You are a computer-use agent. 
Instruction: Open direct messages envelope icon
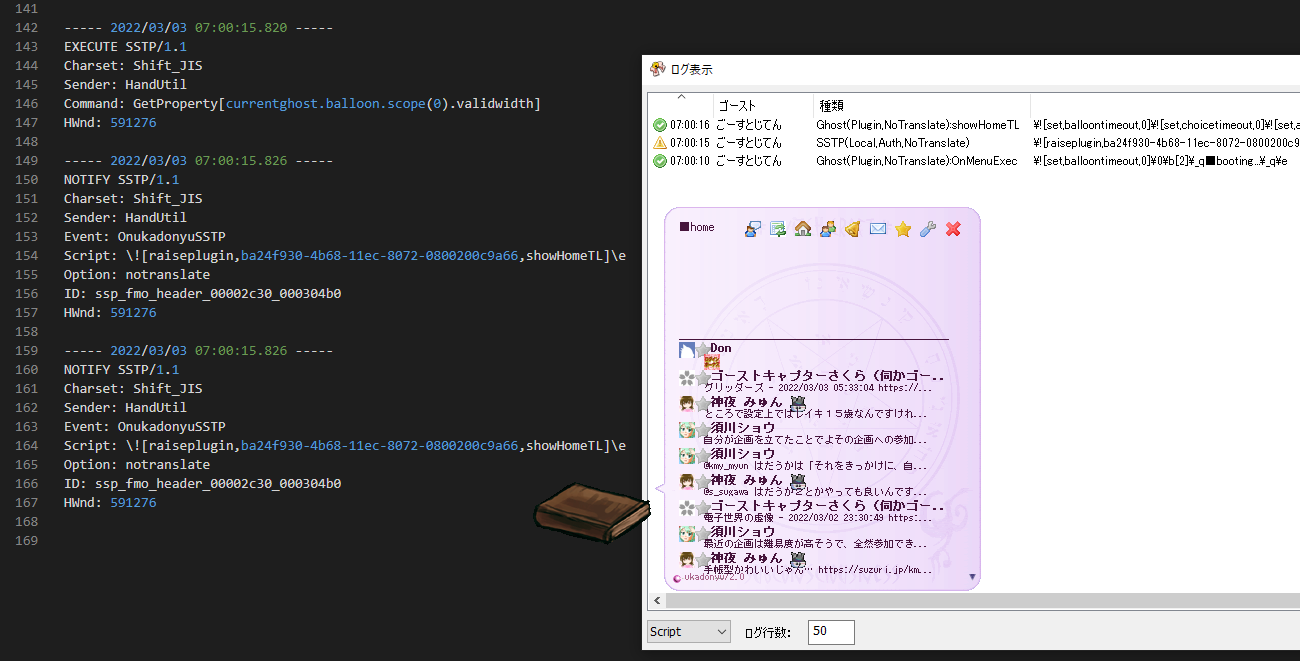point(878,229)
